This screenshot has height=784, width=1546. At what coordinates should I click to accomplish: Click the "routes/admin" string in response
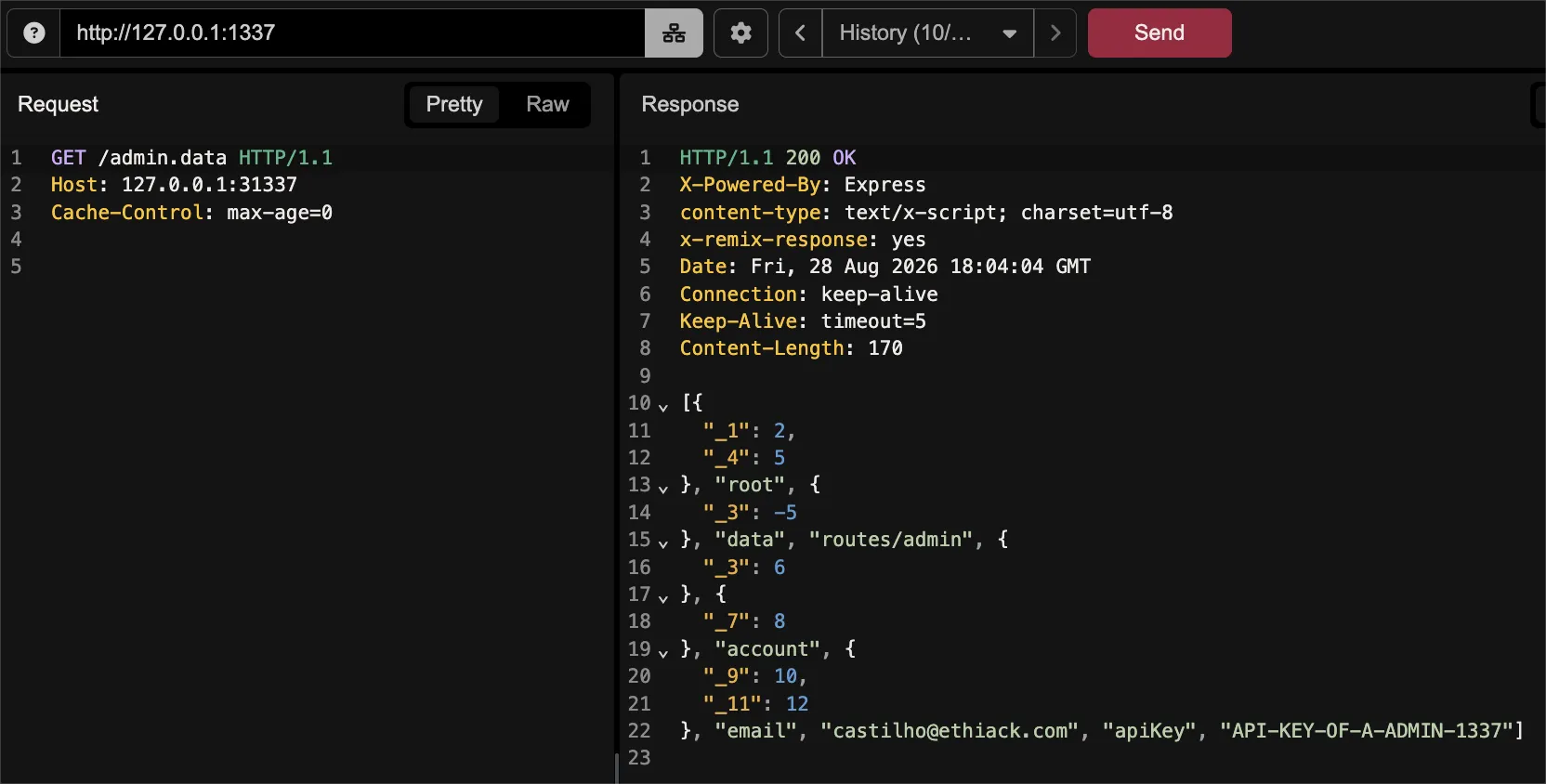891,540
